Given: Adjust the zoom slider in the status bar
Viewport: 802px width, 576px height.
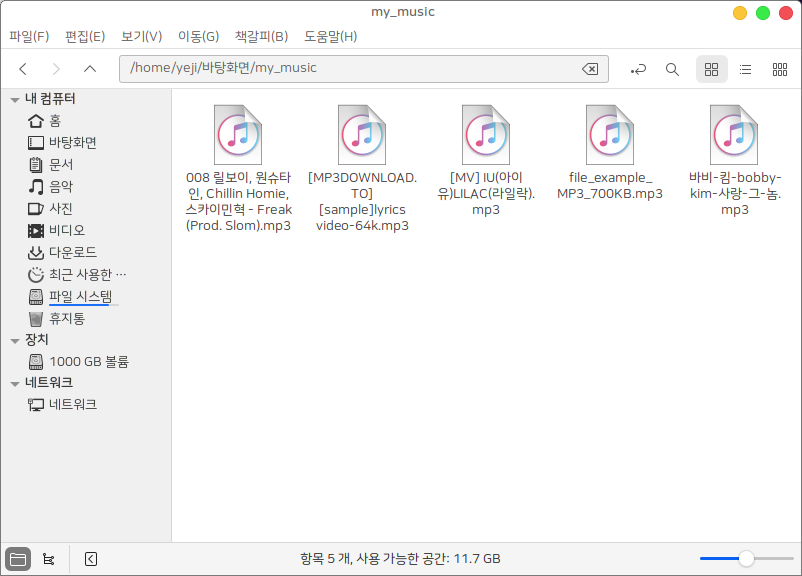Looking at the screenshot, I should tap(746, 559).
